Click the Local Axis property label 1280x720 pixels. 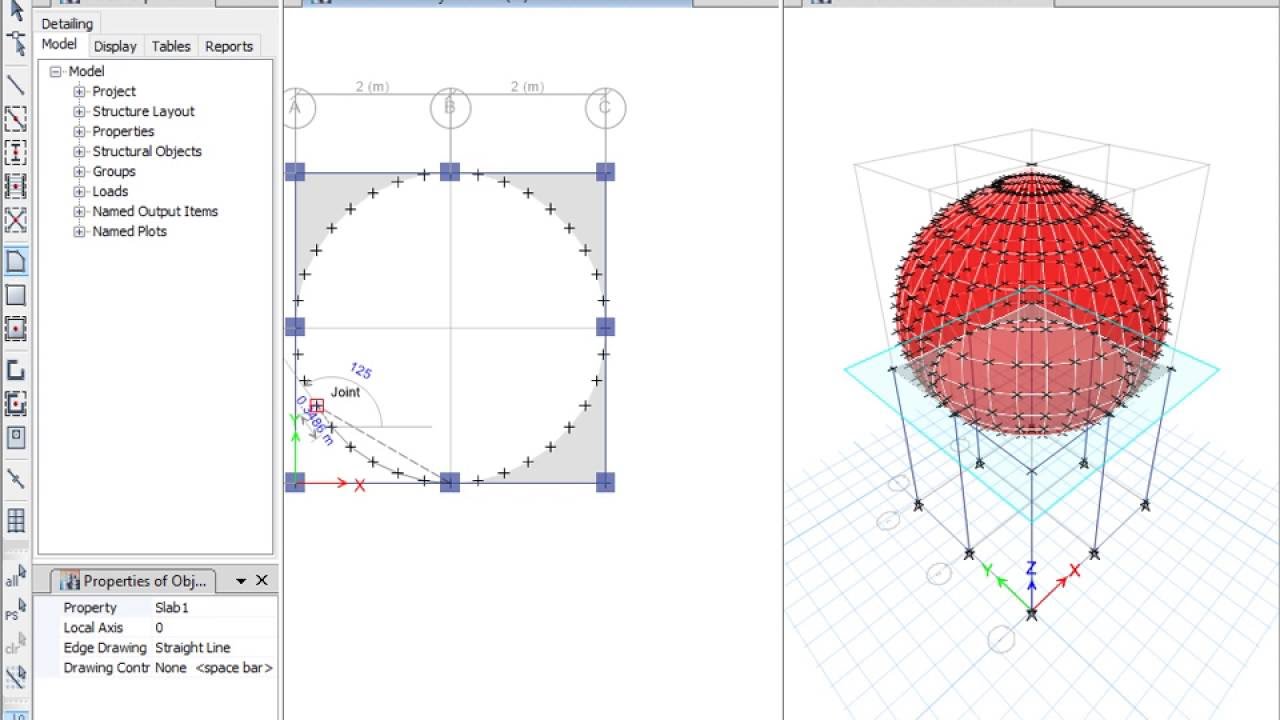click(93, 628)
